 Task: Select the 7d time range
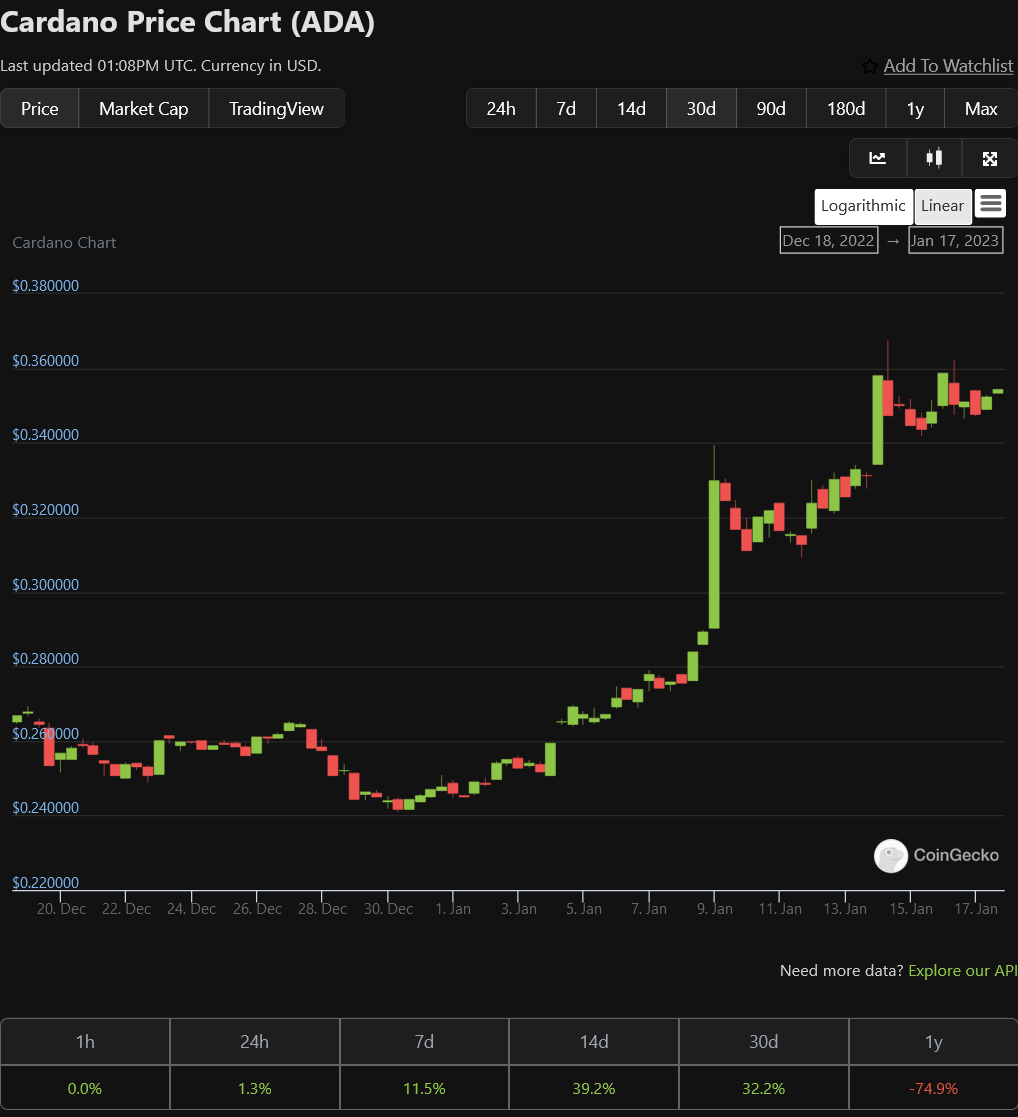pyautogui.click(x=566, y=109)
